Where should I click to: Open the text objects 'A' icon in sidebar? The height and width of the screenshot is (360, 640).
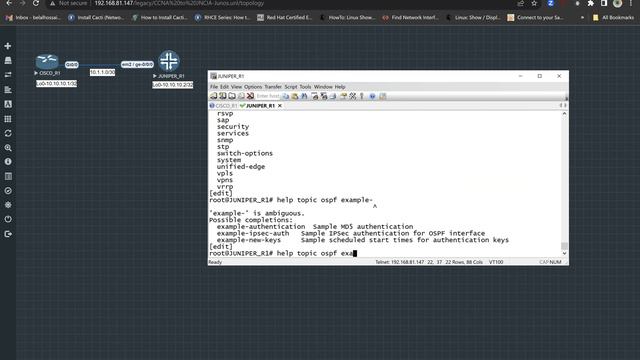[8, 104]
